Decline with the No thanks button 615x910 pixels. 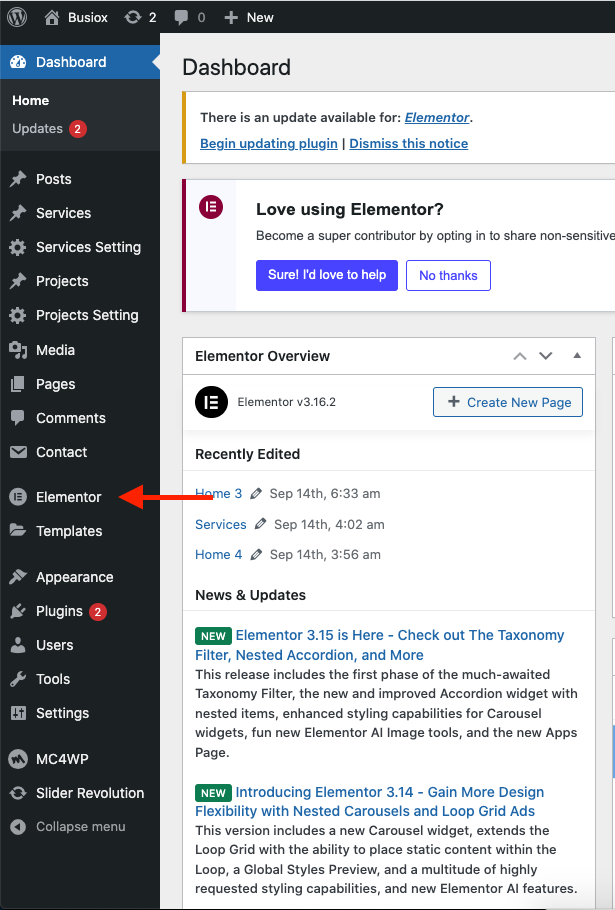pos(448,275)
